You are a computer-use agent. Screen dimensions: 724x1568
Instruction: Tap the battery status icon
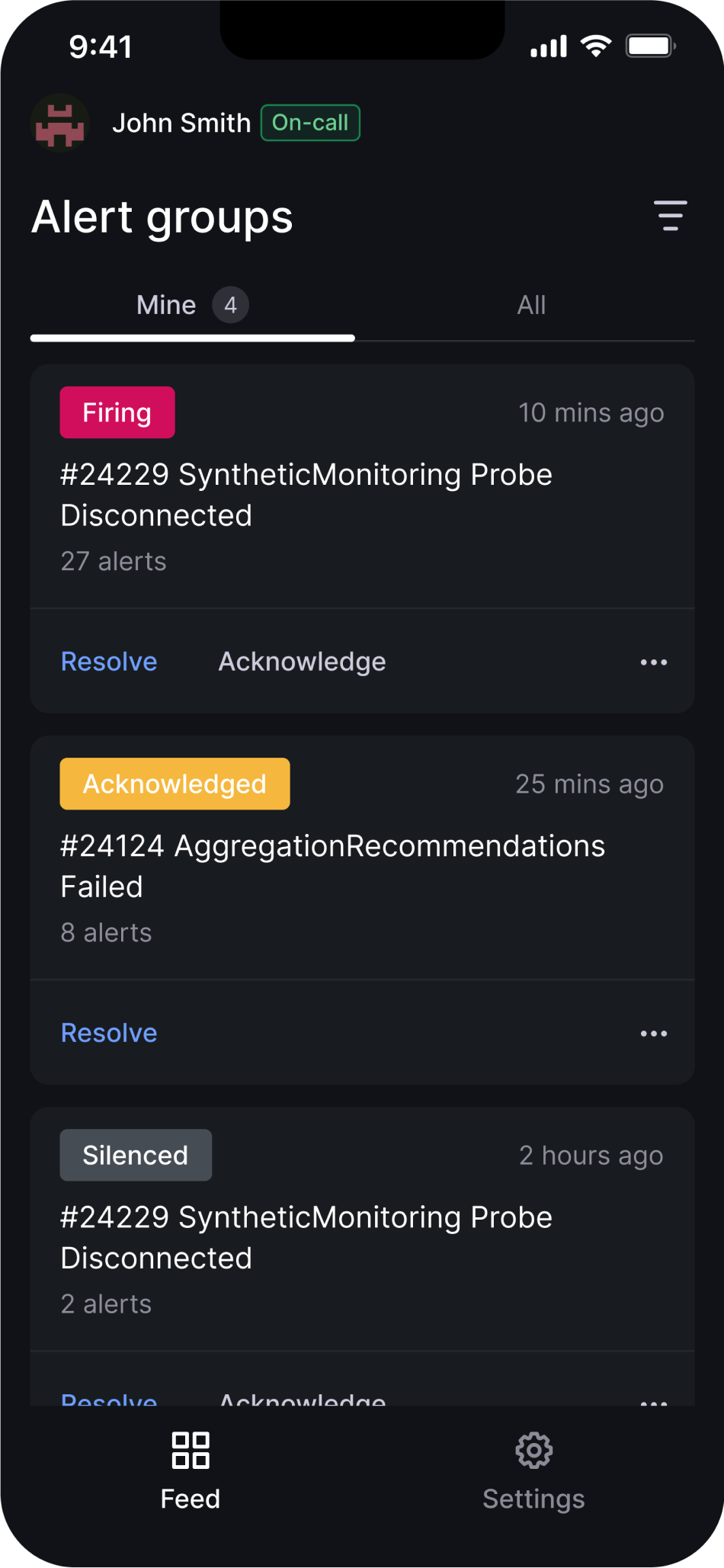tap(650, 46)
